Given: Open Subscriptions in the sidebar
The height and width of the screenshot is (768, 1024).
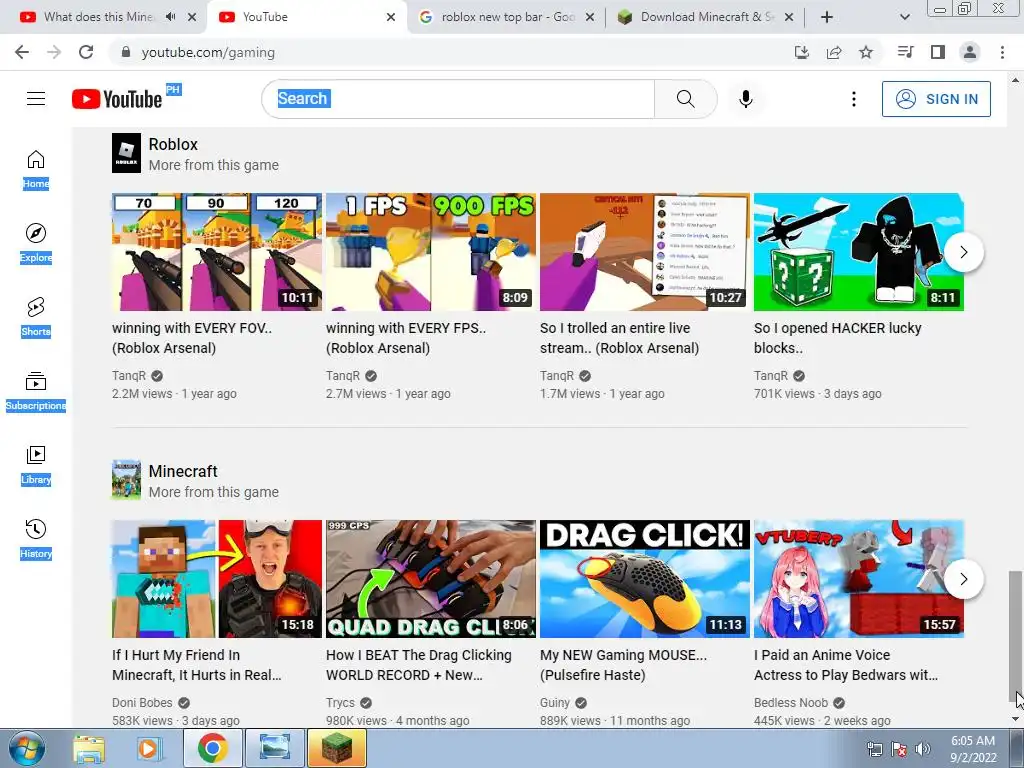Looking at the screenshot, I should [36, 391].
